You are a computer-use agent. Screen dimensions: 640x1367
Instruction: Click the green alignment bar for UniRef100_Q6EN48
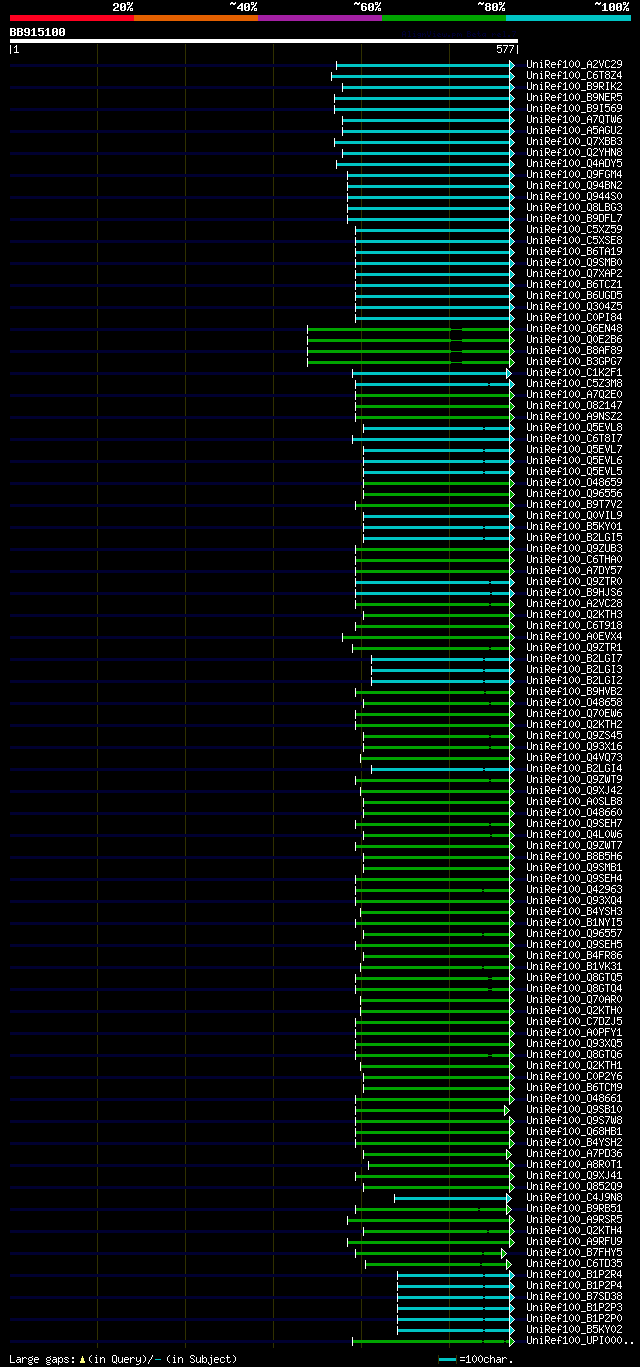click(x=411, y=328)
